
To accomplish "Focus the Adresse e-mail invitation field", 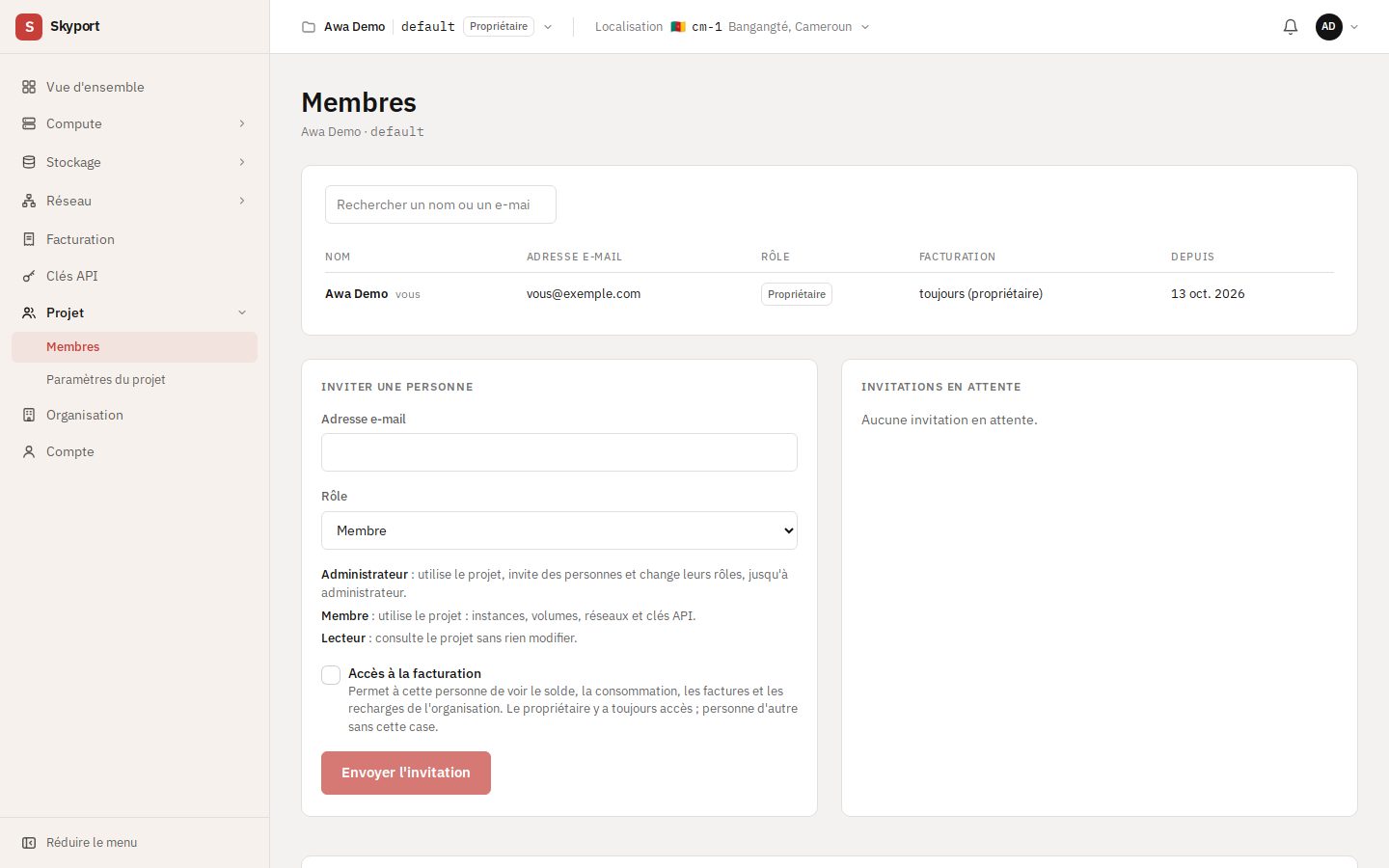I will point(559,452).
